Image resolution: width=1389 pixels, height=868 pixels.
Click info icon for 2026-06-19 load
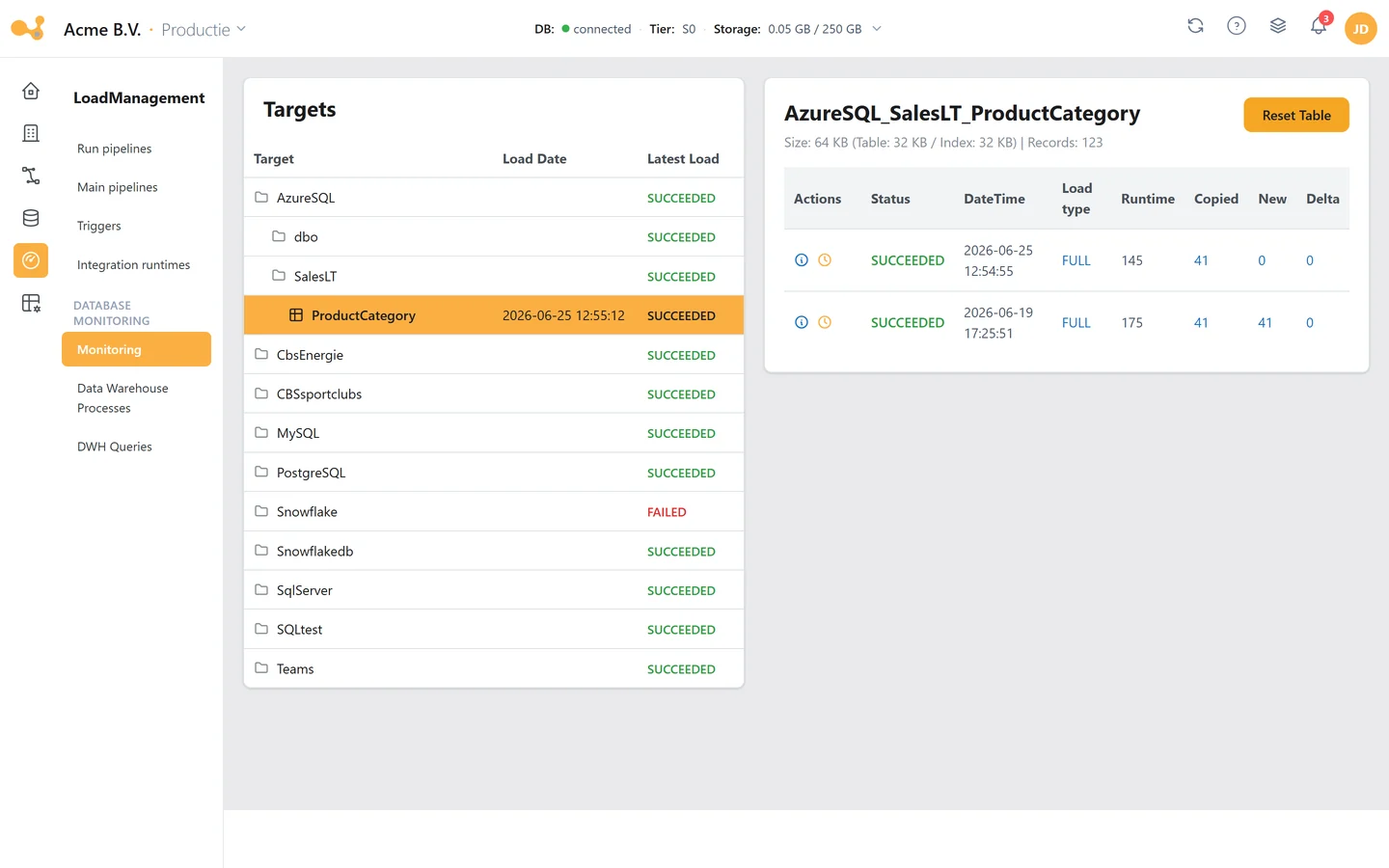click(x=802, y=322)
